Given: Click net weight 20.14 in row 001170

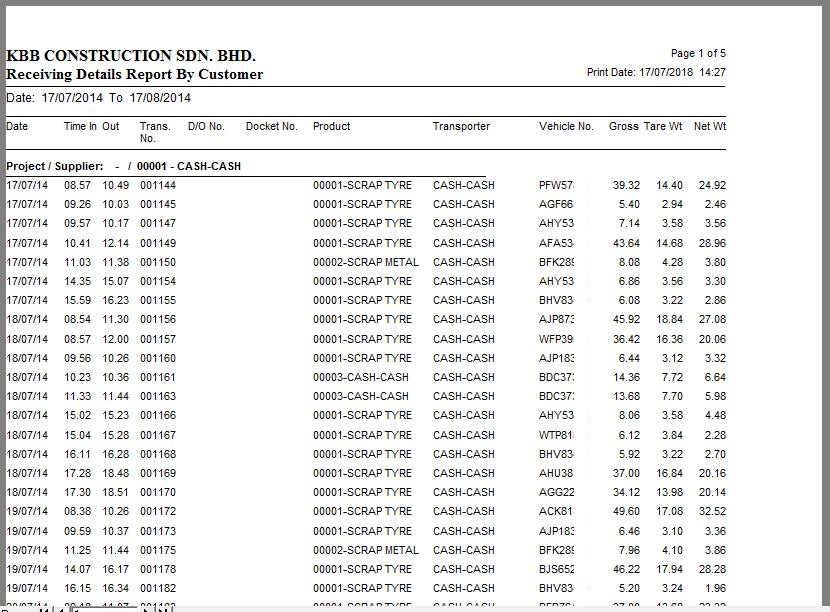Looking at the screenshot, I should (x=712, y=493).
